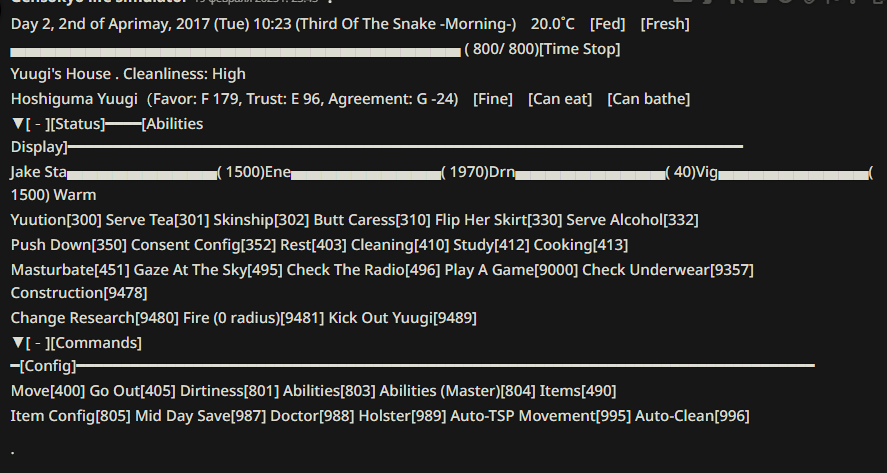Choose Change Research[9480]
This screenshot has height=473, width=887.
(94, 318)
